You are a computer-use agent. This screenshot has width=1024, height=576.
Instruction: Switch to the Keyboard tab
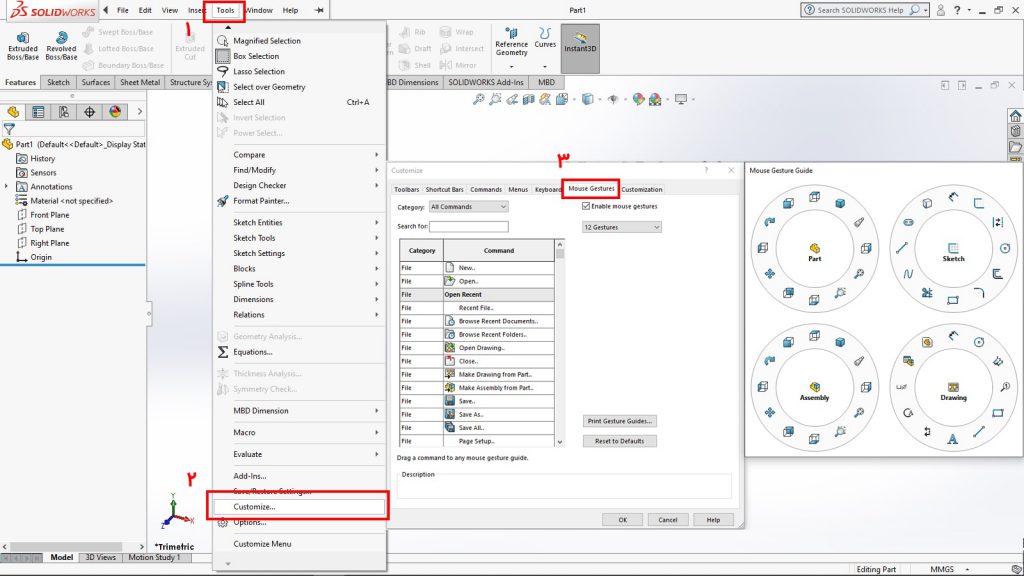coord(547,189)
